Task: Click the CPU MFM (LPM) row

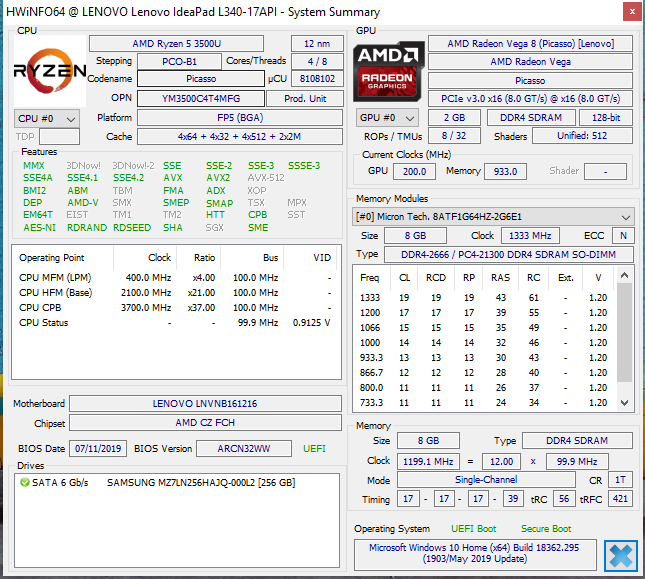Action: [176, 278]
